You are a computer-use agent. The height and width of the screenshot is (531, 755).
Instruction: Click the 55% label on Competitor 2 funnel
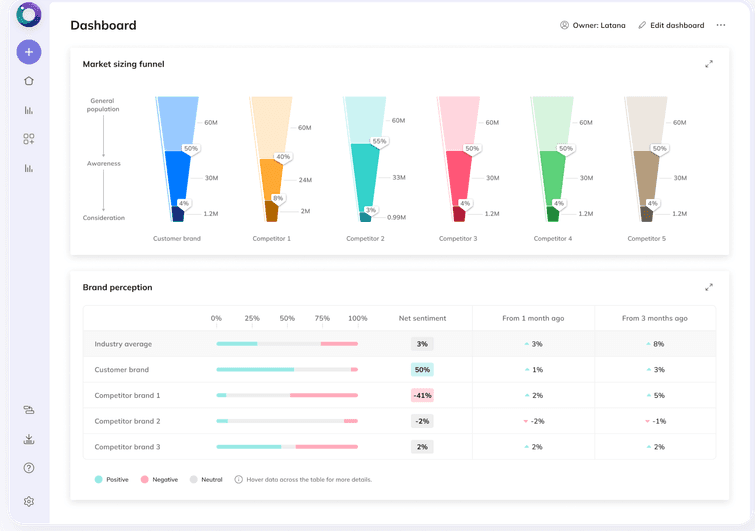click(x=379, y=142)
